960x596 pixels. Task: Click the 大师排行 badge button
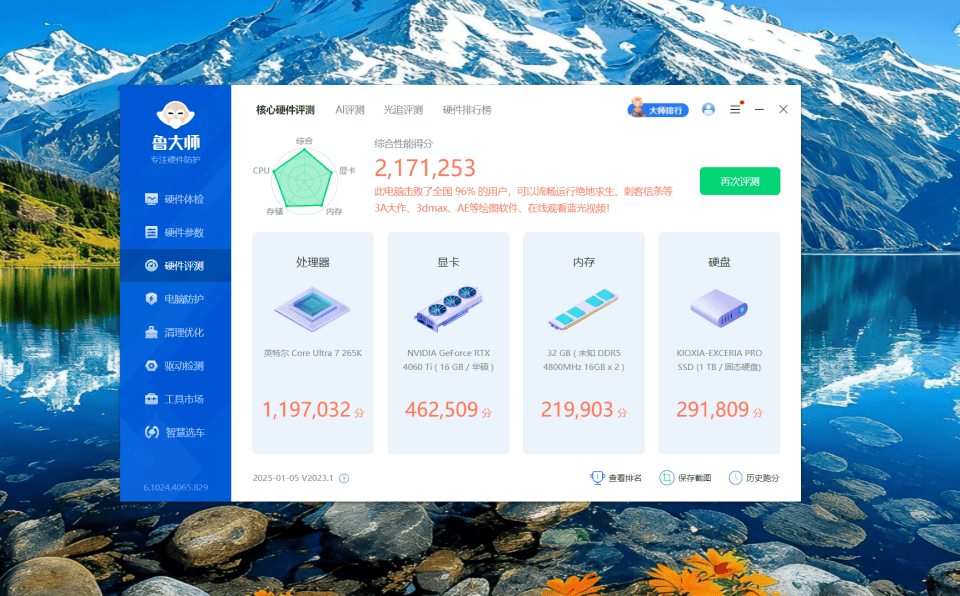coord(658,109)
